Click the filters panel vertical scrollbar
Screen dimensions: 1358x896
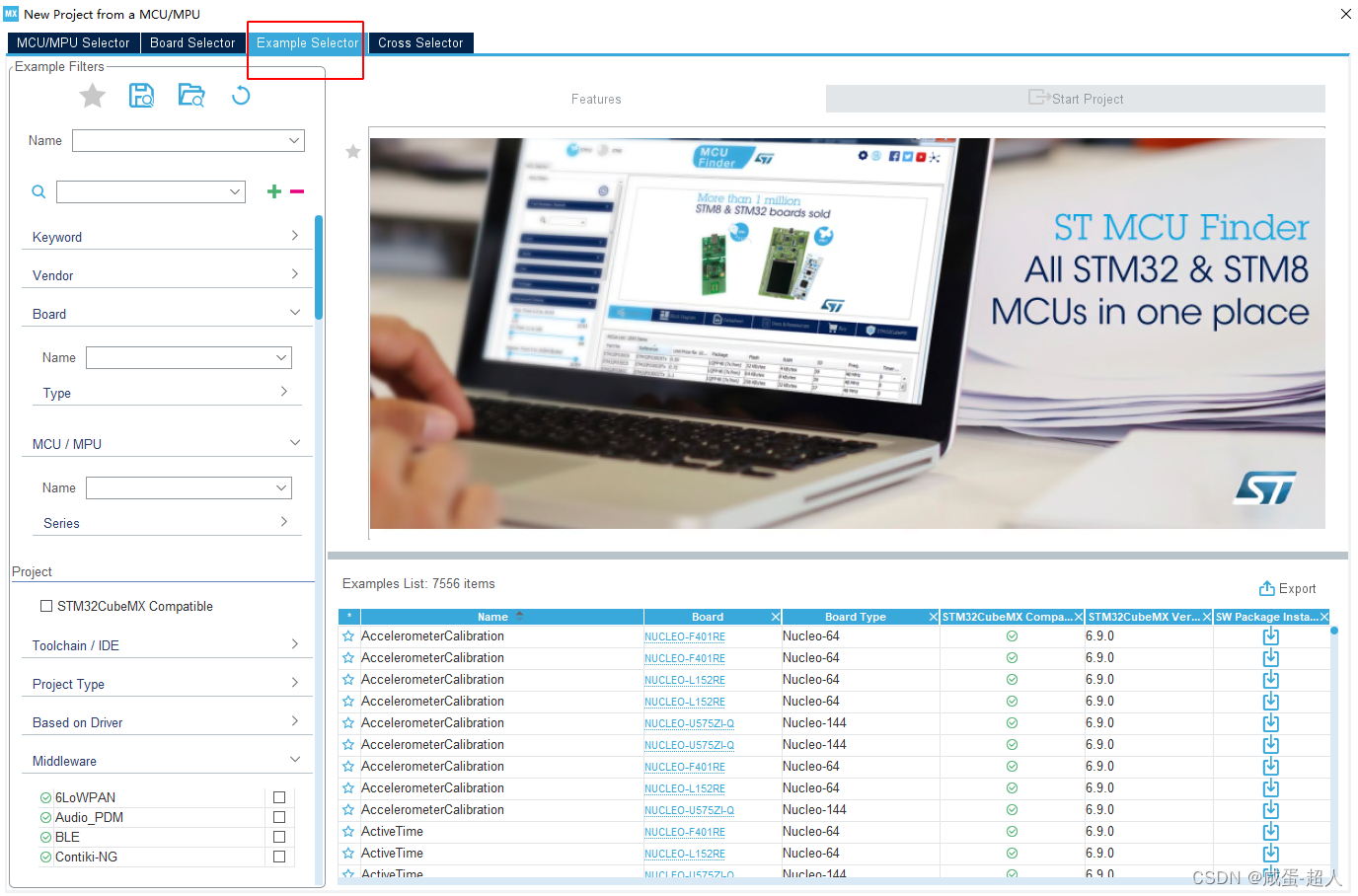coord(319,267)
